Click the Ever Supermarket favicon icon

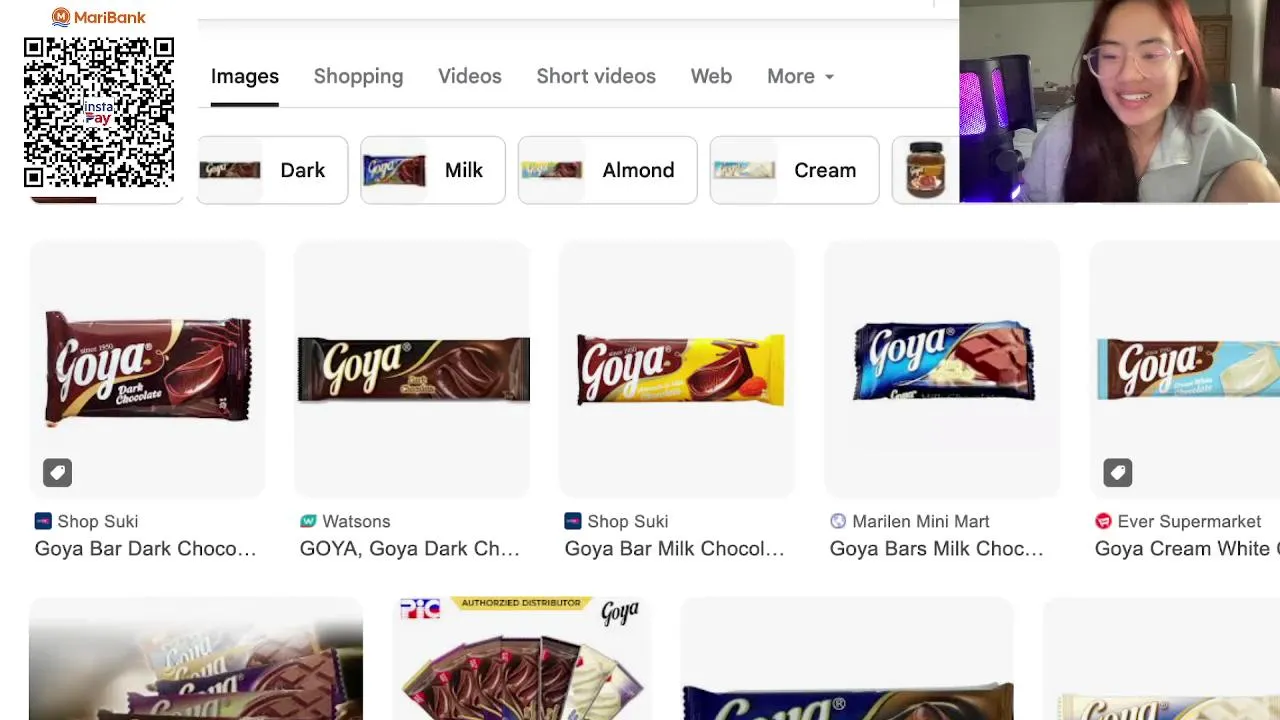click(x=1103, y=521)
